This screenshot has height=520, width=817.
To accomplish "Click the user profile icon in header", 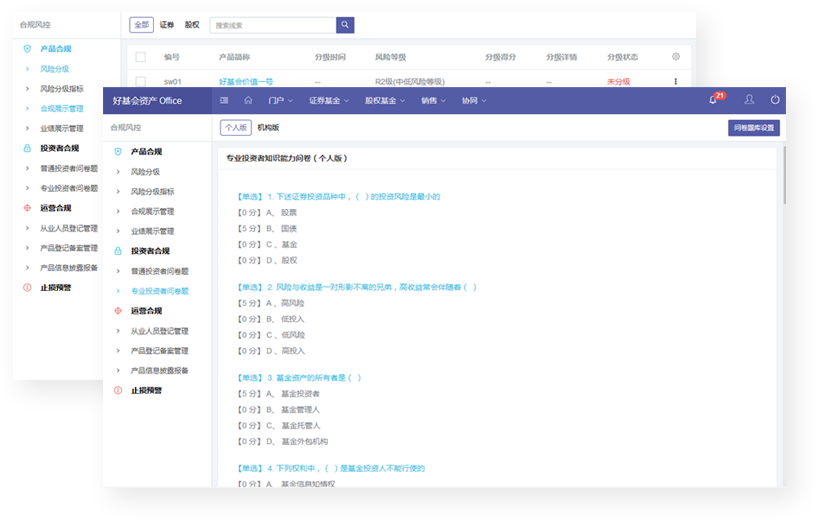I will 748,100.
